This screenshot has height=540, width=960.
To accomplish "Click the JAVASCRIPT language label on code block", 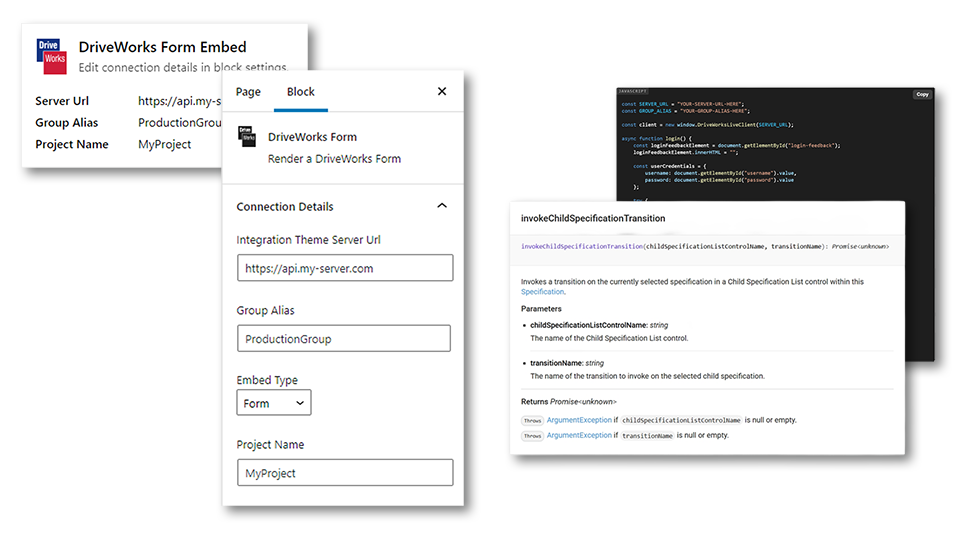I will point(633,90).
